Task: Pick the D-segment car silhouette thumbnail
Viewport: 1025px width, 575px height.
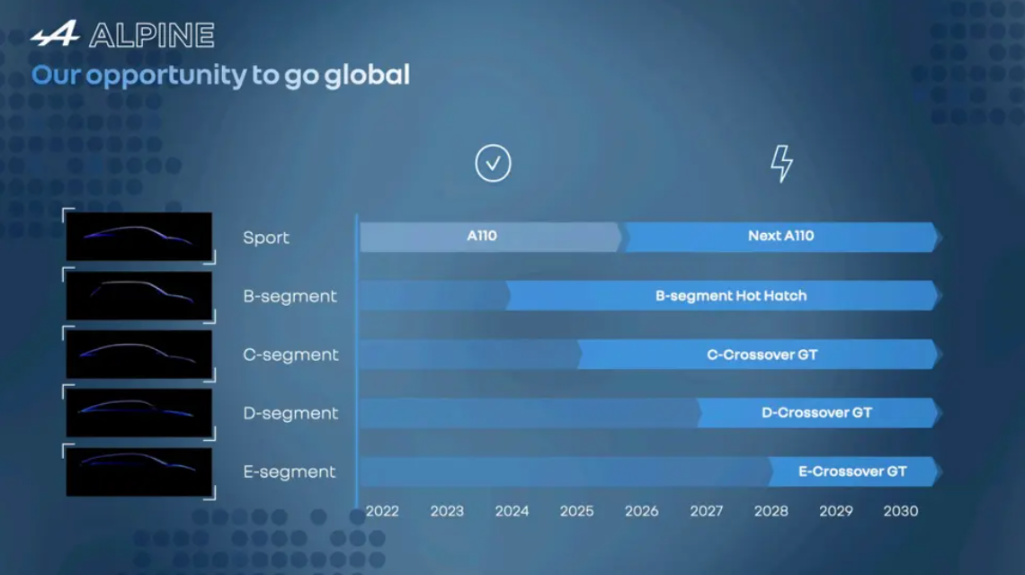Action: tap(139, 413)
